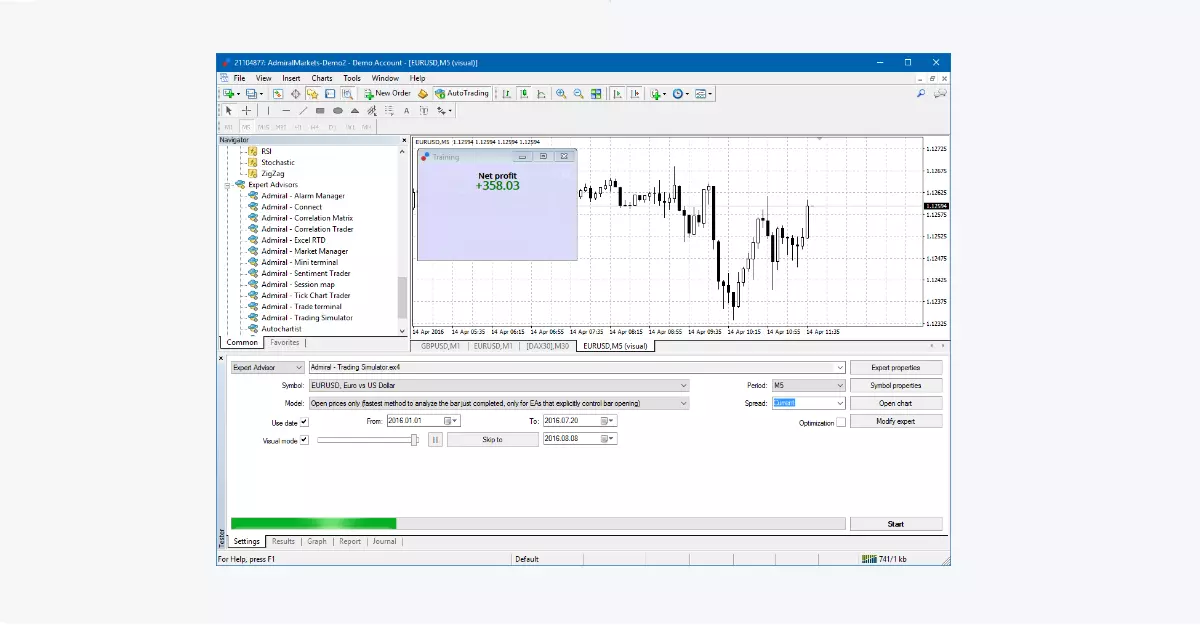Enable chart shift icon
The width and height of the screenshot is (1200, 628).
[636, 93]
